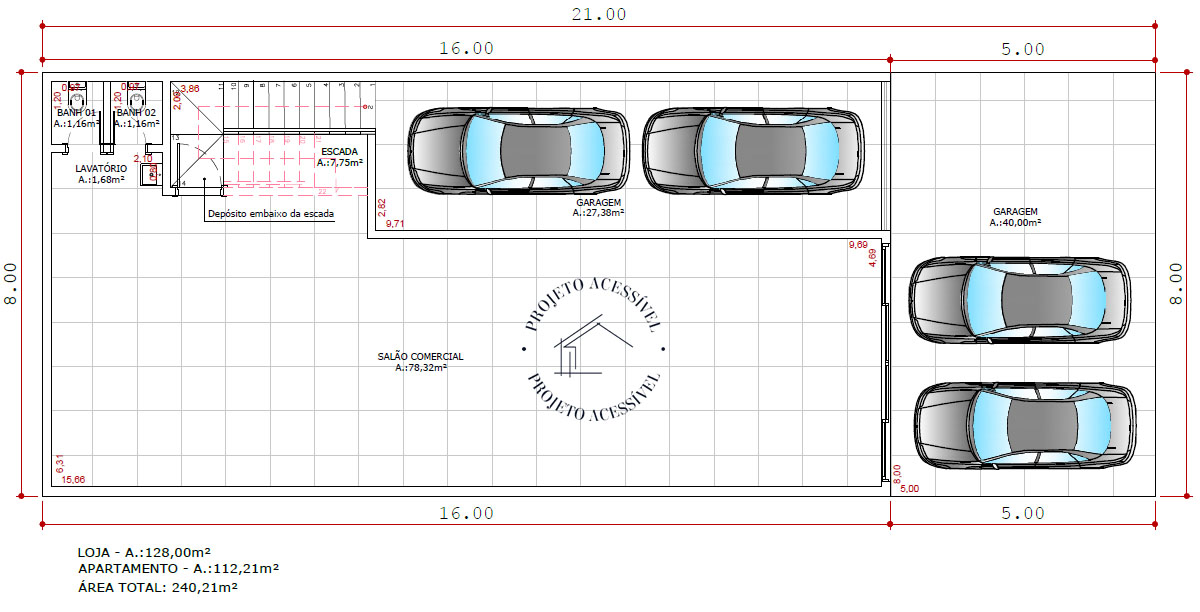Click the red 3,86 stair dimension
1200x612 pixels.
pyautogui.click(x=189, y=89)
